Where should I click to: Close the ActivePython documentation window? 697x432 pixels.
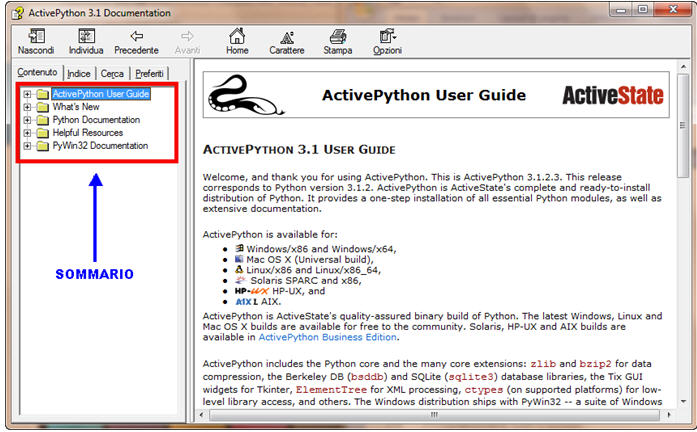pos(673,10)
